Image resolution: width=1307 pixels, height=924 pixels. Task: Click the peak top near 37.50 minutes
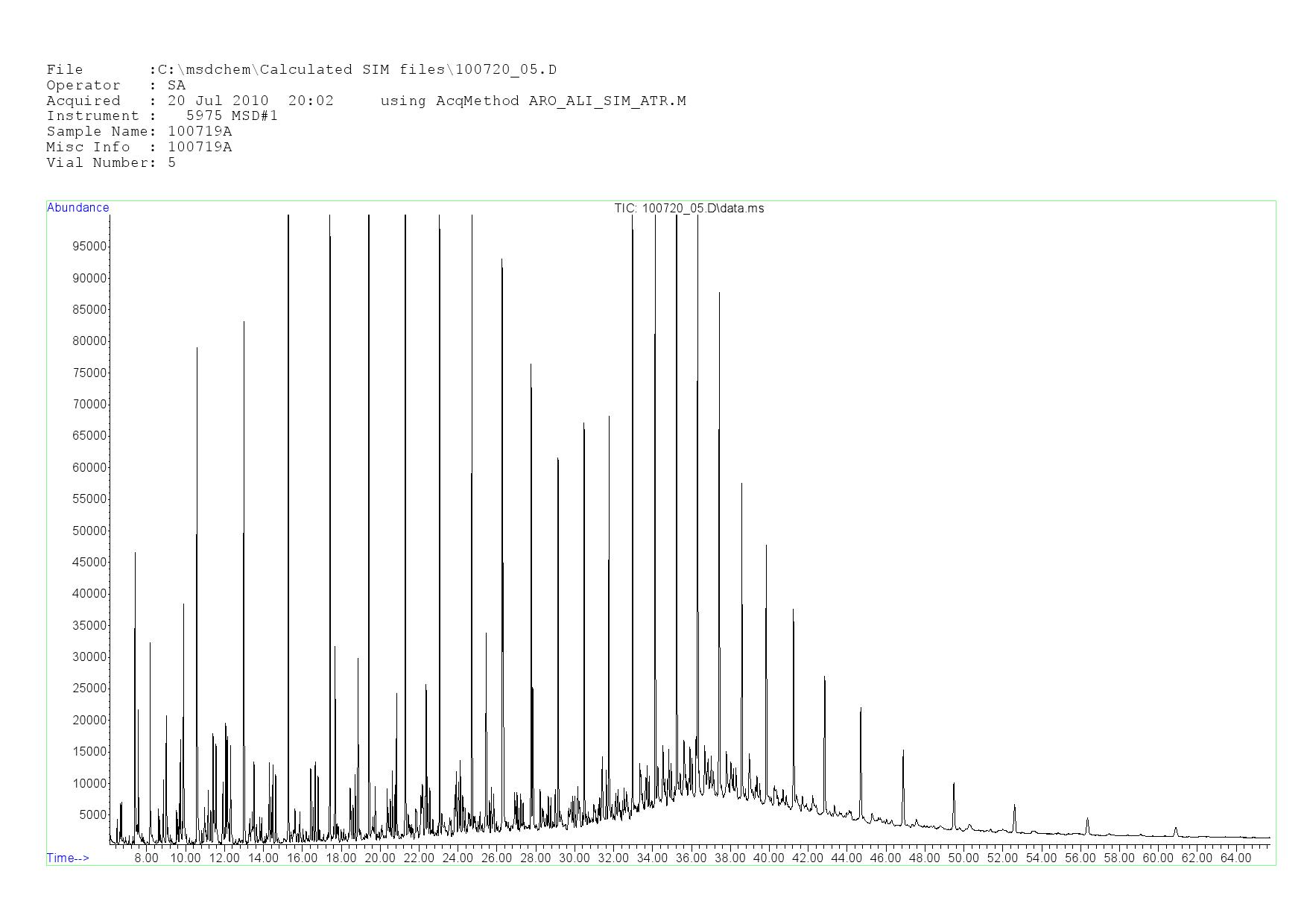tap(719, 294)
